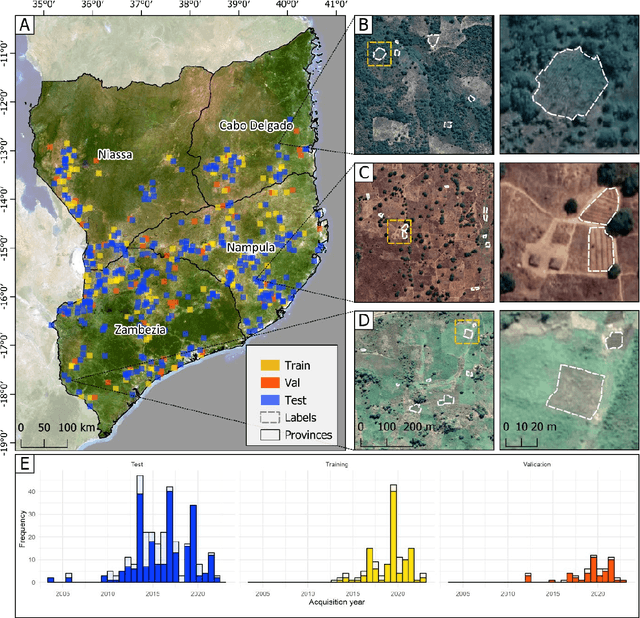Select the blue Test legend swatch
The width and height of the screenshot is (640, 618).
(x=265, y=399)
